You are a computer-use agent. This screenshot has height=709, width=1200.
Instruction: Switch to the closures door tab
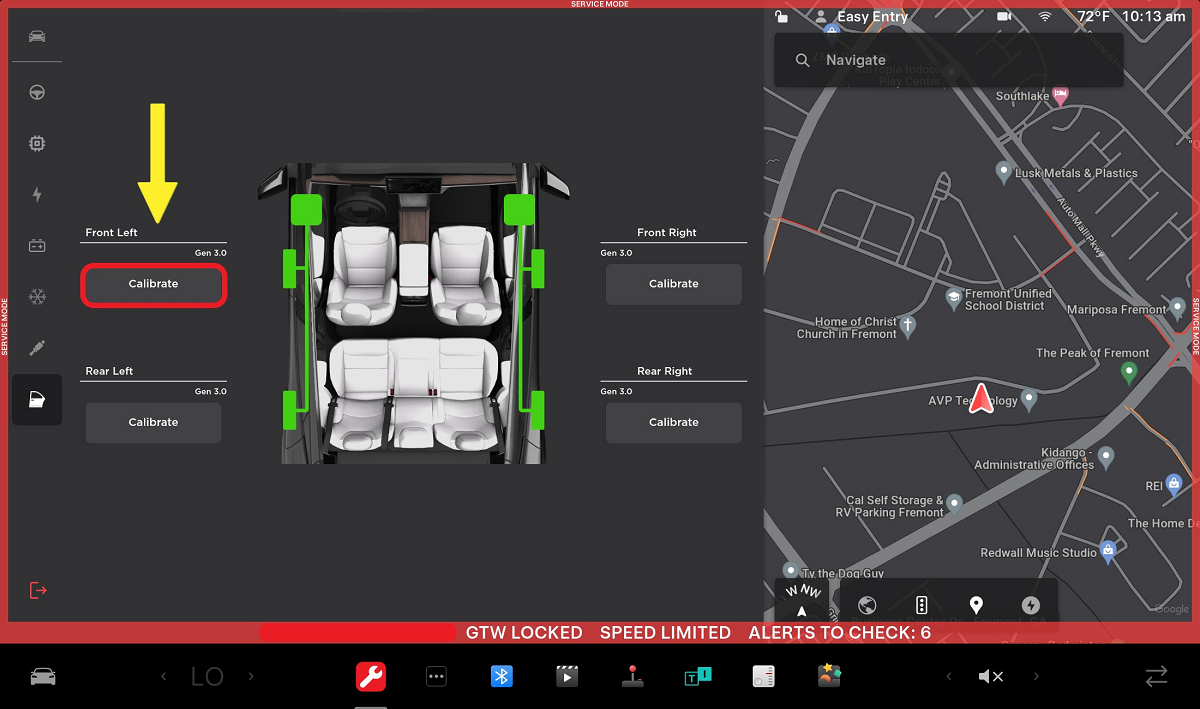(x=37, y=400)
